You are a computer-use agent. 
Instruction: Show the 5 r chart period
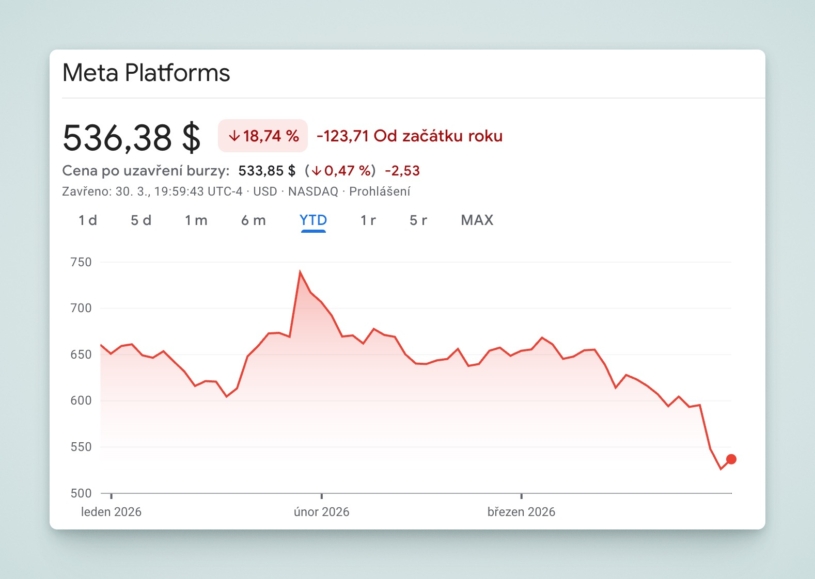pos(420,220)
